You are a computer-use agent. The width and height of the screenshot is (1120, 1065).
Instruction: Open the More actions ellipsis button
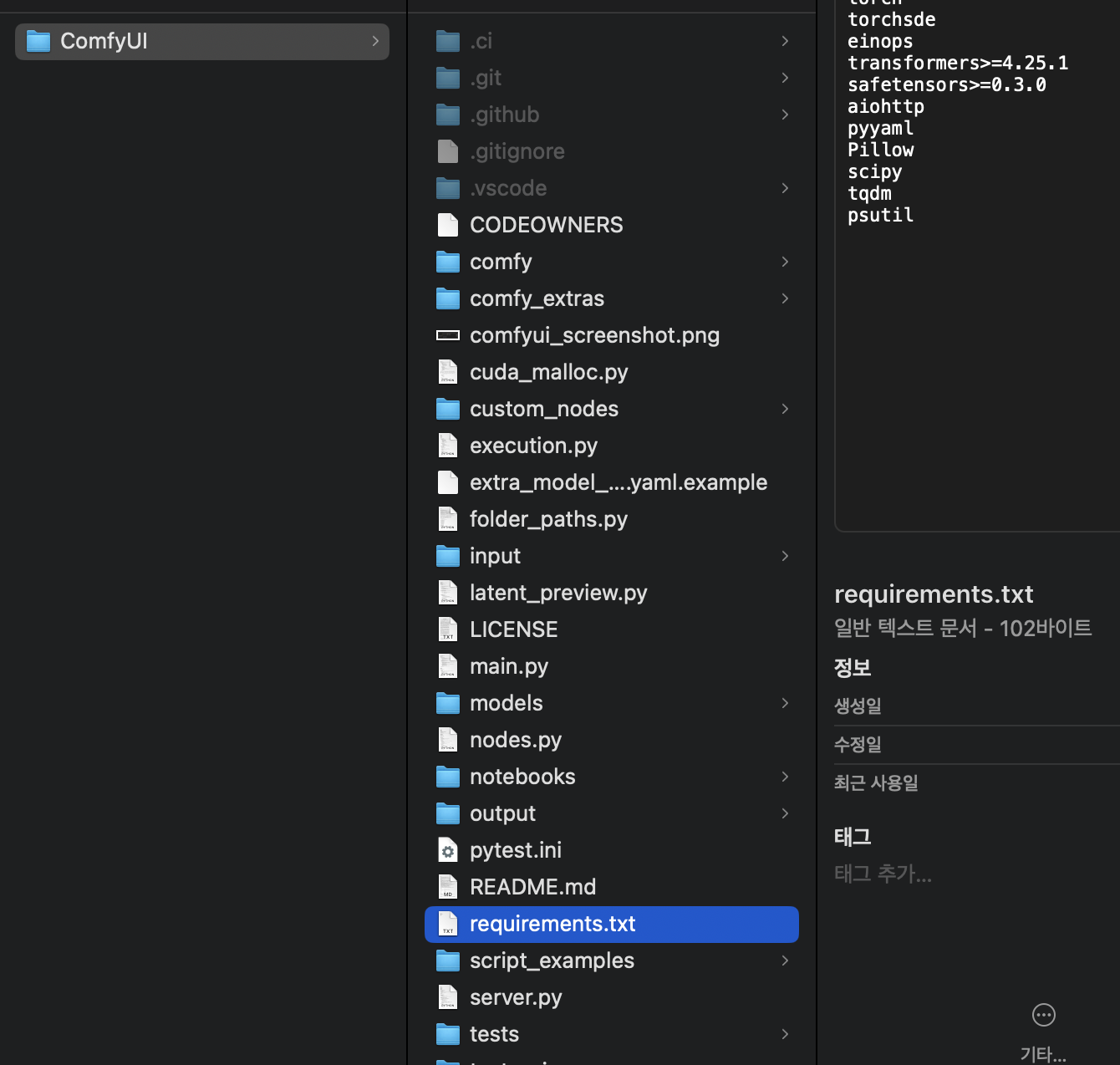tap(1044, 1015)
